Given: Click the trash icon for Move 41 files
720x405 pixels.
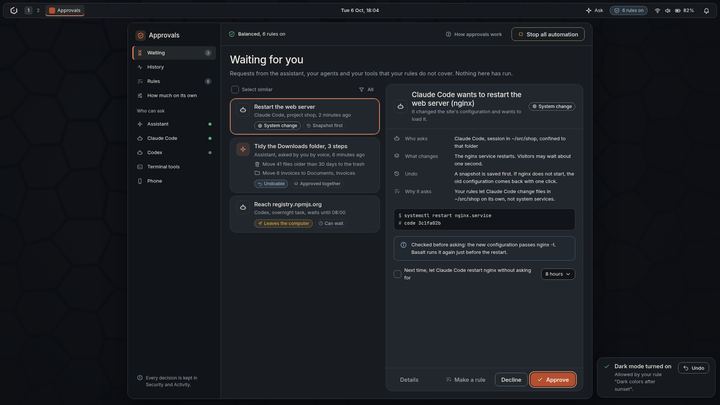Looking at the screenshot, I should pos(257,164).
